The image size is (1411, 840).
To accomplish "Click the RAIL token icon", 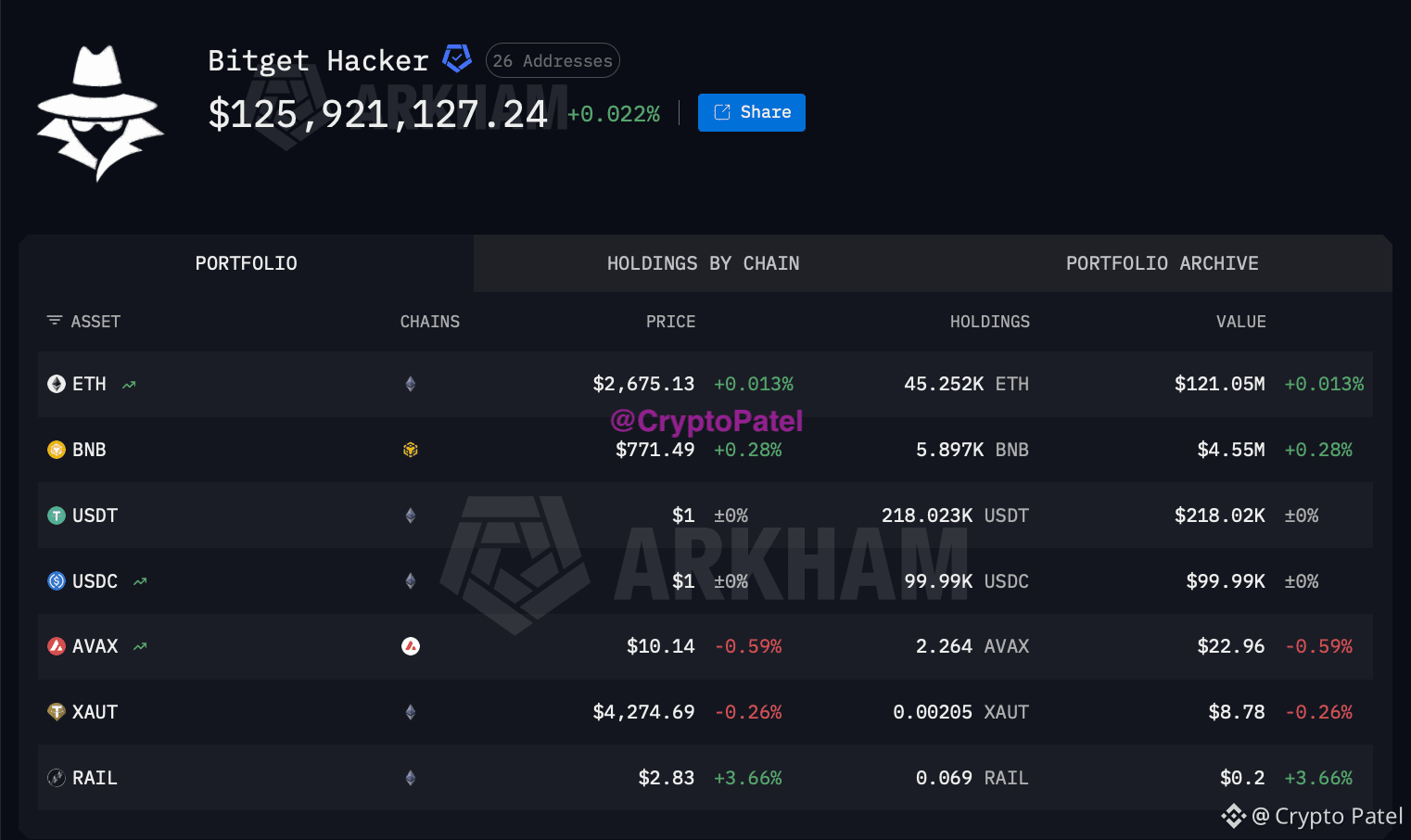I will click(x=57, y=778).
